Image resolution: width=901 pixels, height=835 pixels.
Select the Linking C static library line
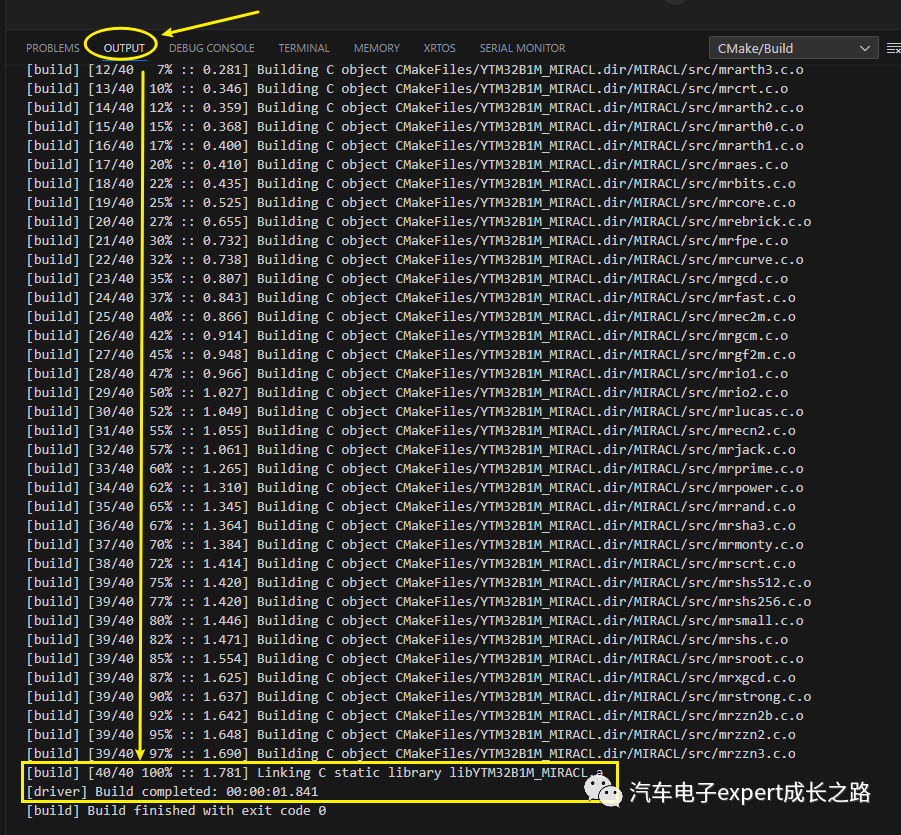point(315,773)
